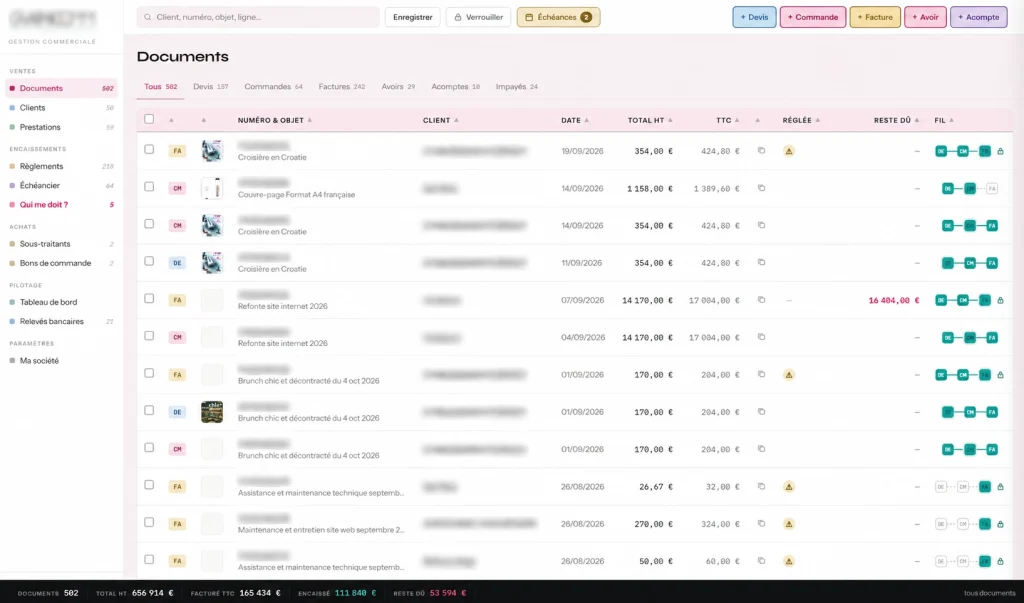
Task: Check the box for the 07/09/2026 Refonte invoice
Action: (149, 299)
